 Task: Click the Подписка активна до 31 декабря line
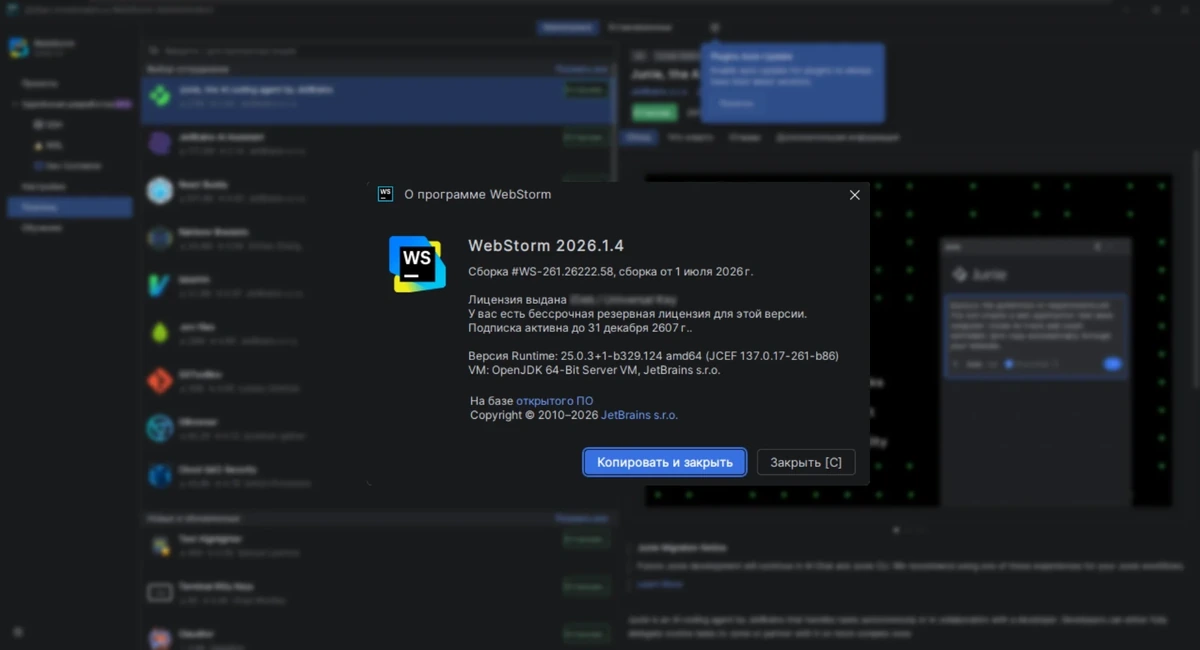(x=580, y=327)
